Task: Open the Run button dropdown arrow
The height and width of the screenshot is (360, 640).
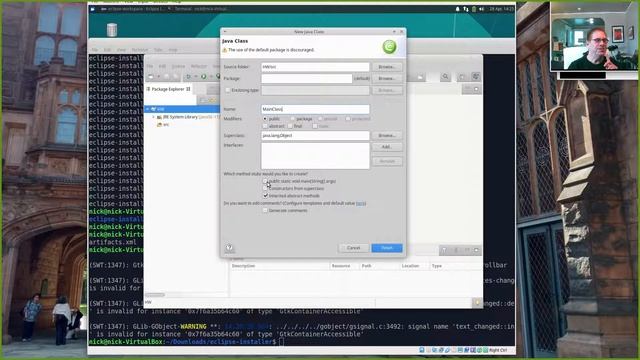Action: coord(211,77)
